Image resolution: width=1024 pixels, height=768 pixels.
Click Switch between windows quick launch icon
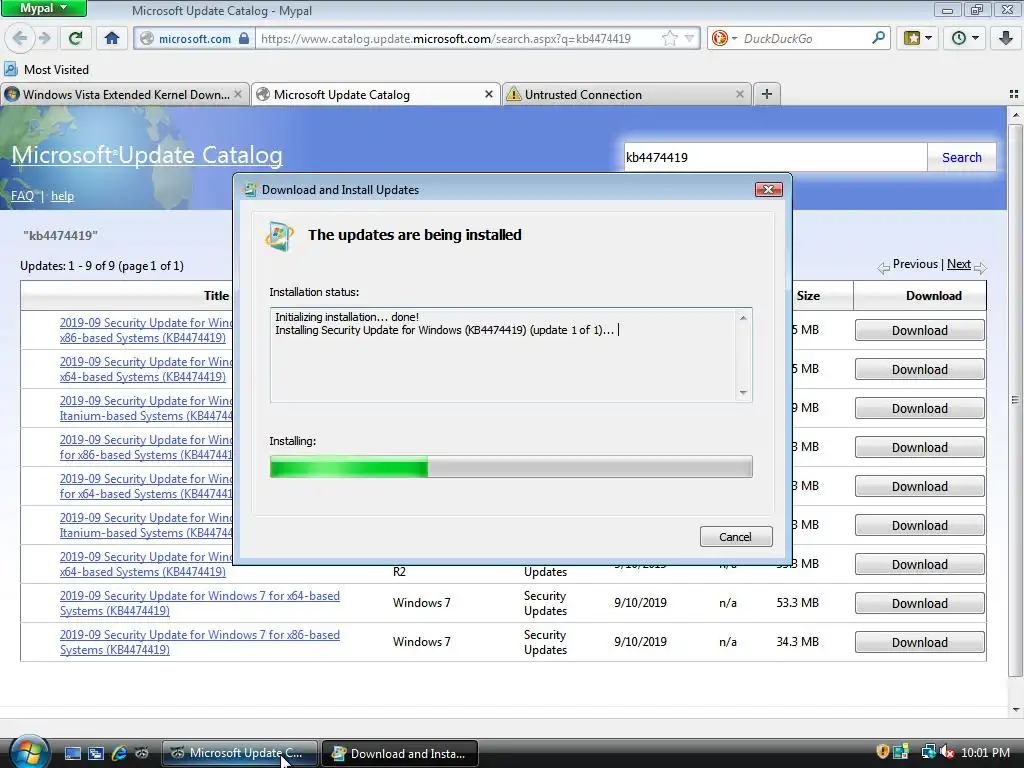[96, 753]
